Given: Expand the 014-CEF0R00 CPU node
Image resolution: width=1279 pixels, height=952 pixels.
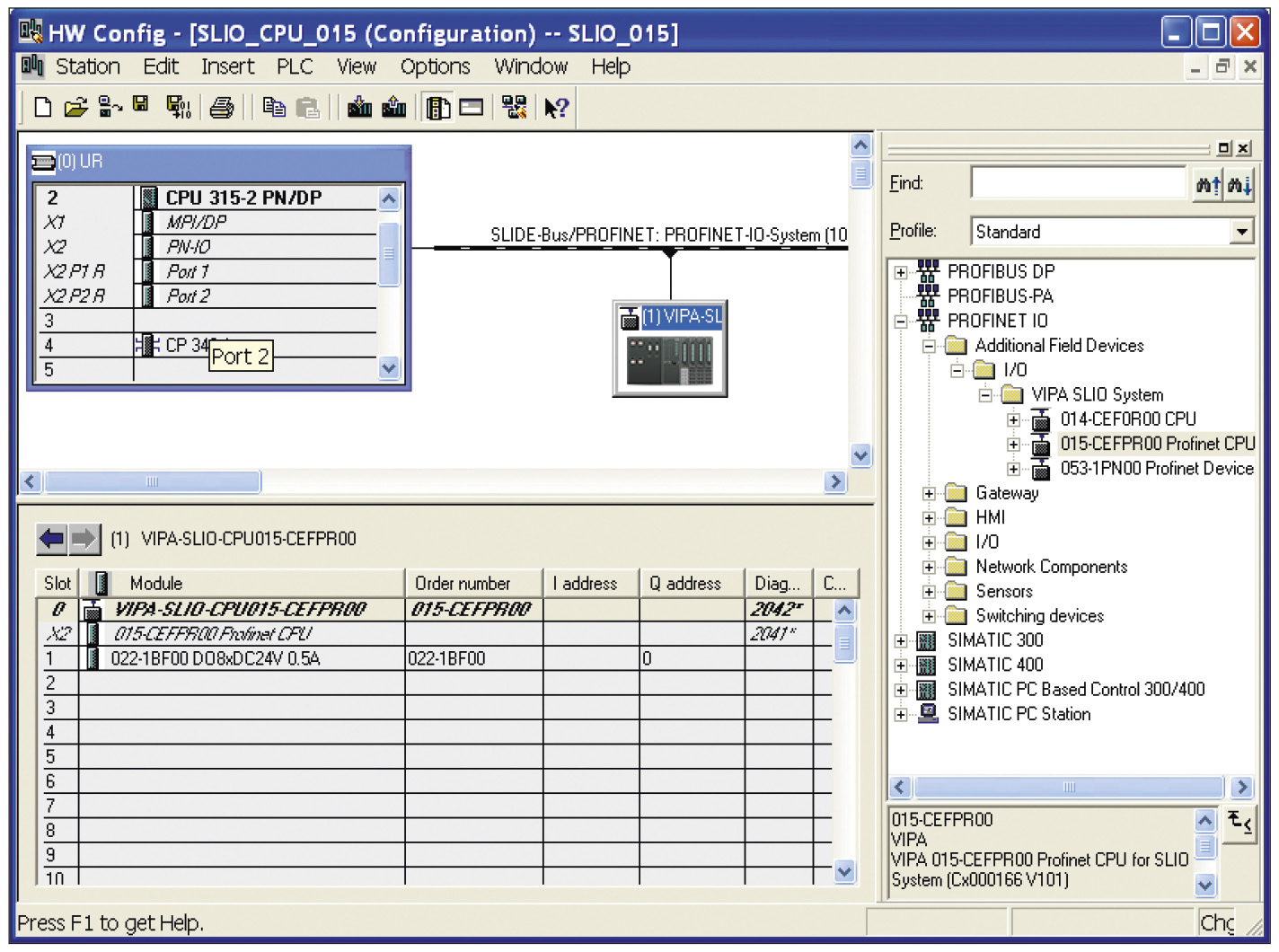Looking at the screenshot, I should [x=1014, y=420].
